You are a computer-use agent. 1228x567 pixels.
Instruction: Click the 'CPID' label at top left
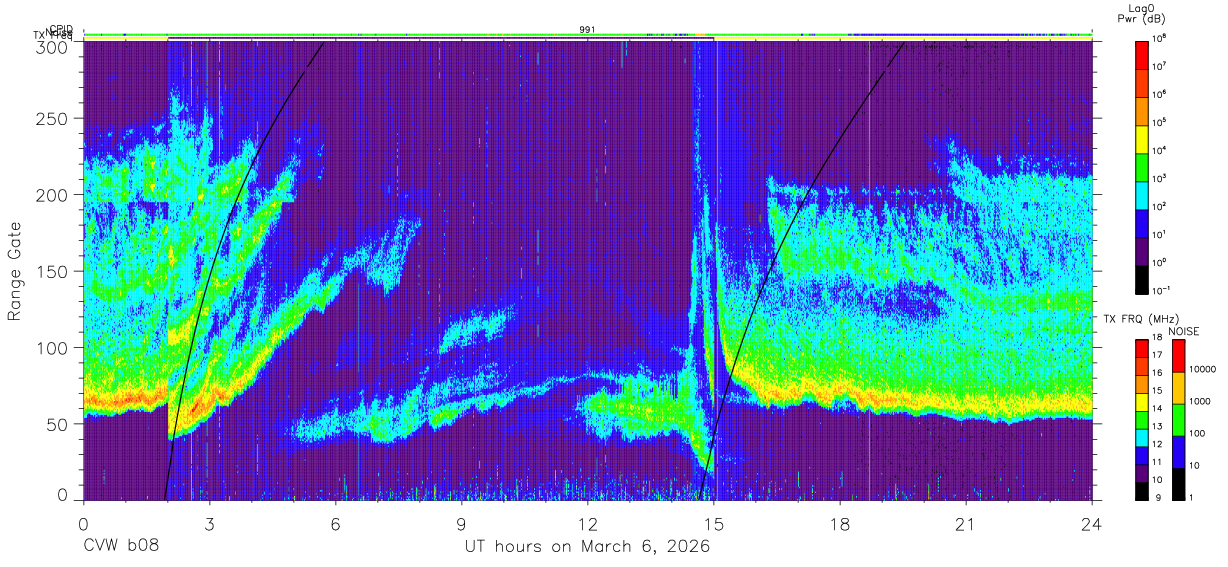[61, 29]
